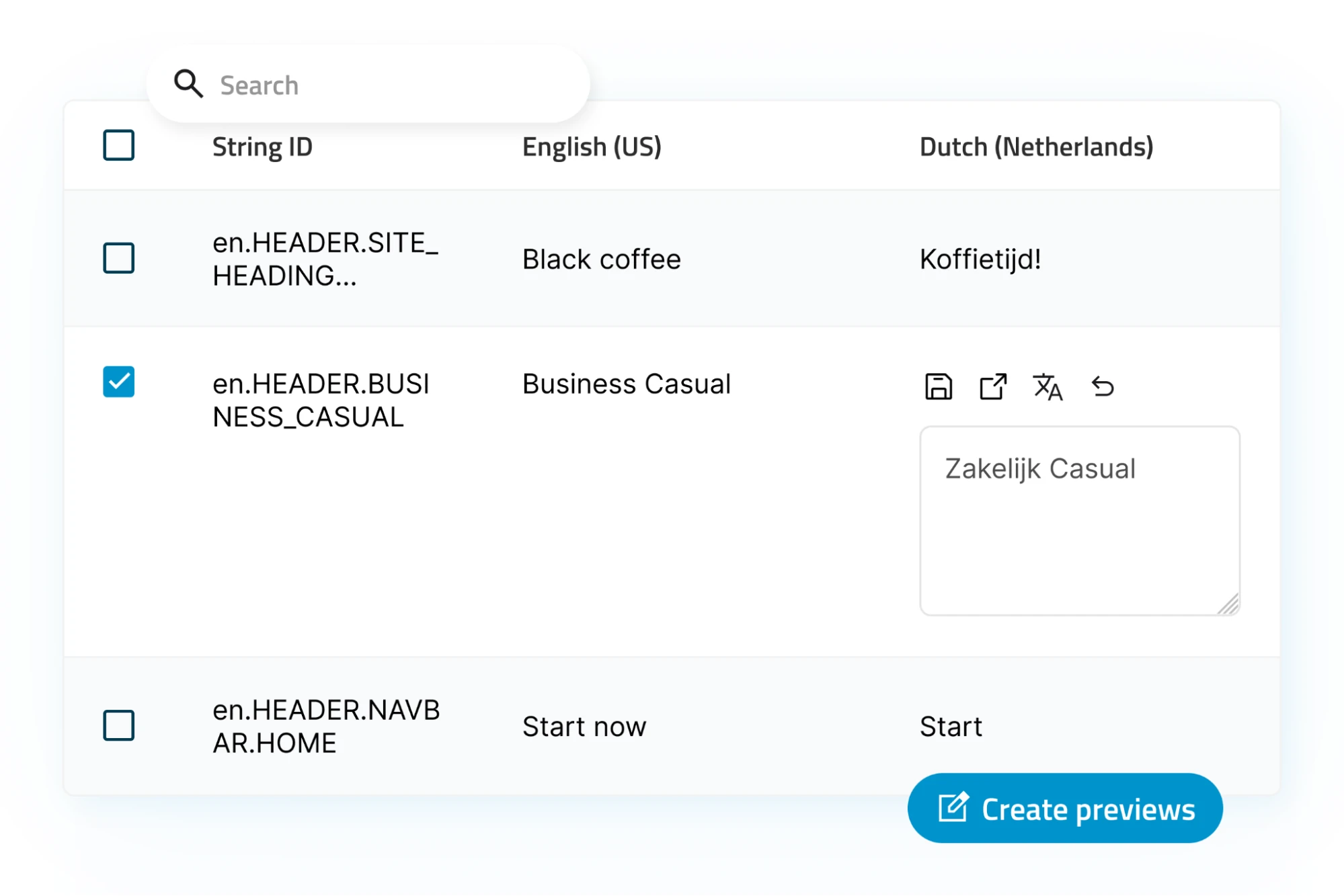Image resolution: width=1344 pixels, height=896 pixels.
Task: Click the Start Dutch translation cell
Action: 951,727
